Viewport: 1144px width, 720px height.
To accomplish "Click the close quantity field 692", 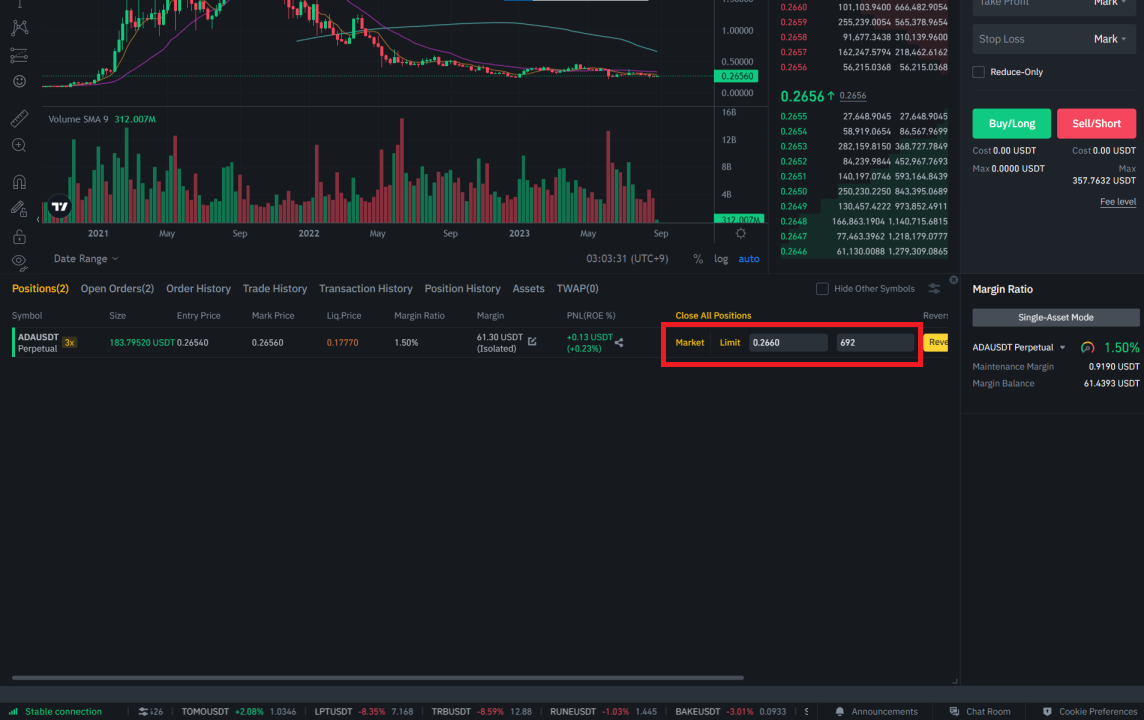I will pos(875,342).
